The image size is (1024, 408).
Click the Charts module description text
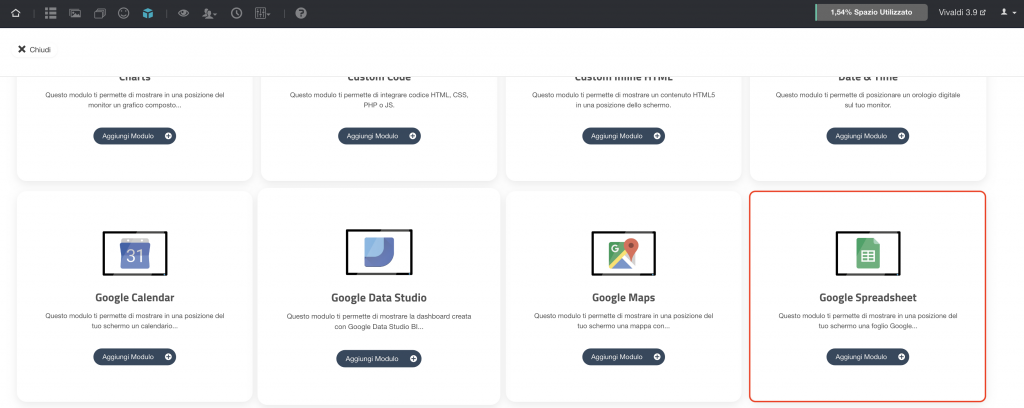[135, 99]
